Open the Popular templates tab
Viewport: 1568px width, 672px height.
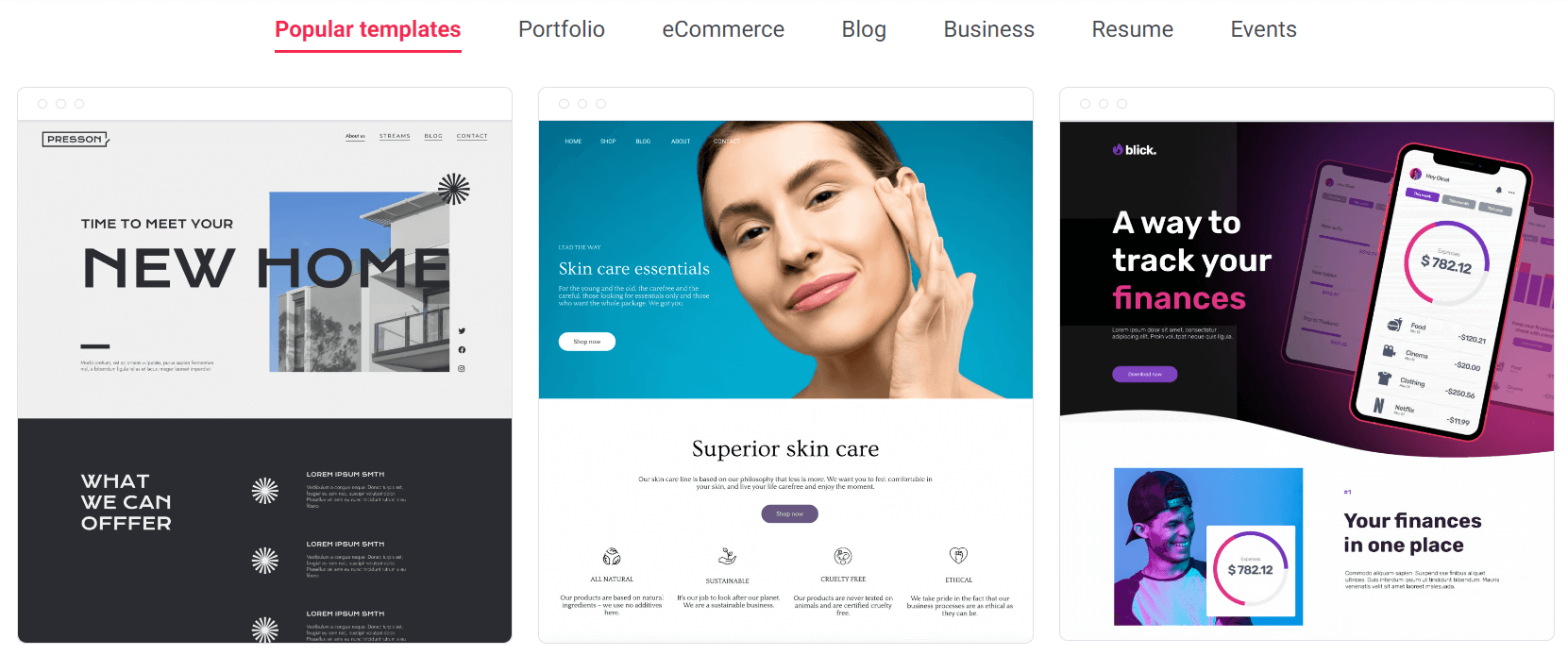pos(367,29)
